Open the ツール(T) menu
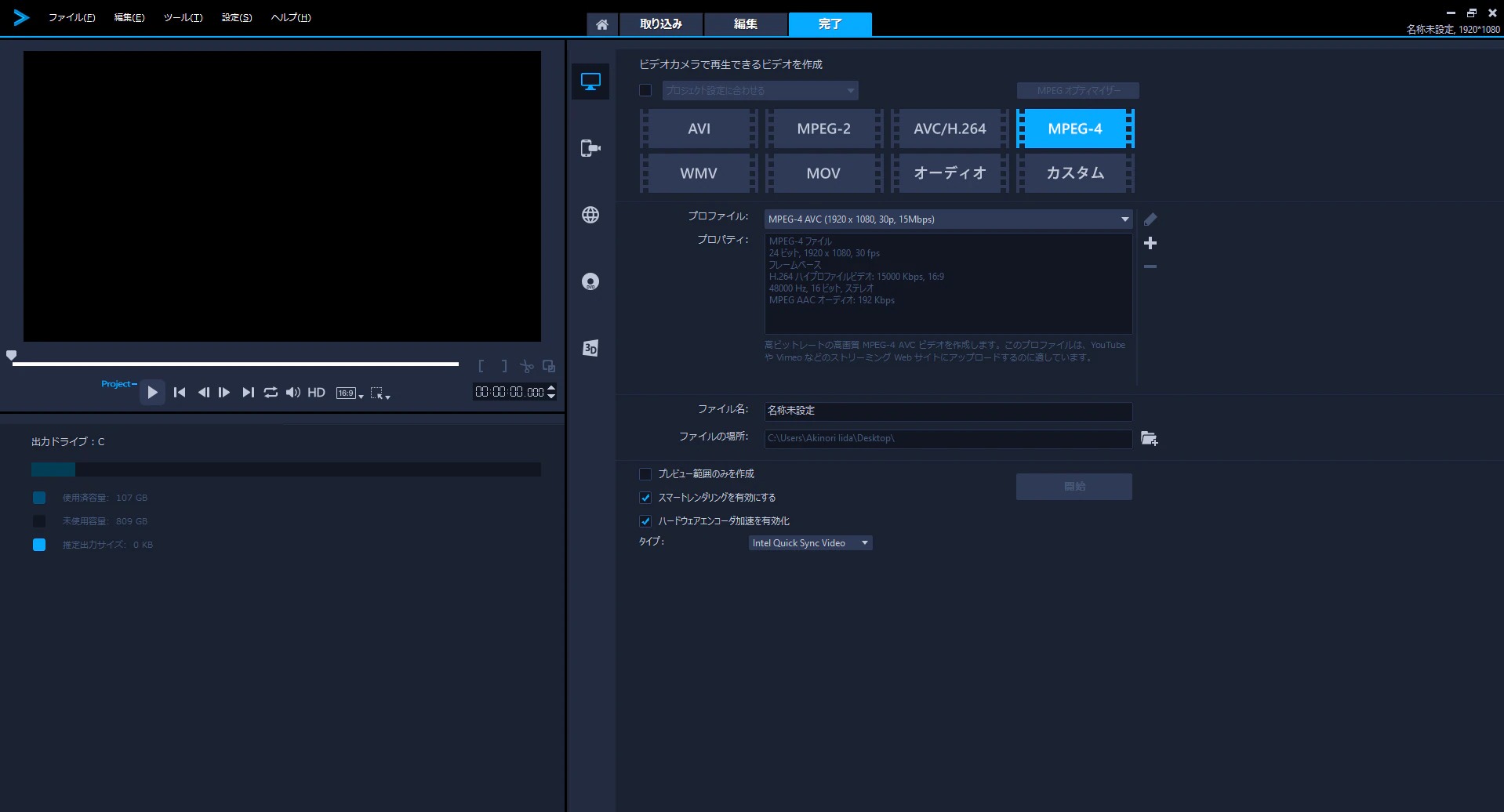Image resolution: width=1504 pixels, height=812 pixels. 183,17
